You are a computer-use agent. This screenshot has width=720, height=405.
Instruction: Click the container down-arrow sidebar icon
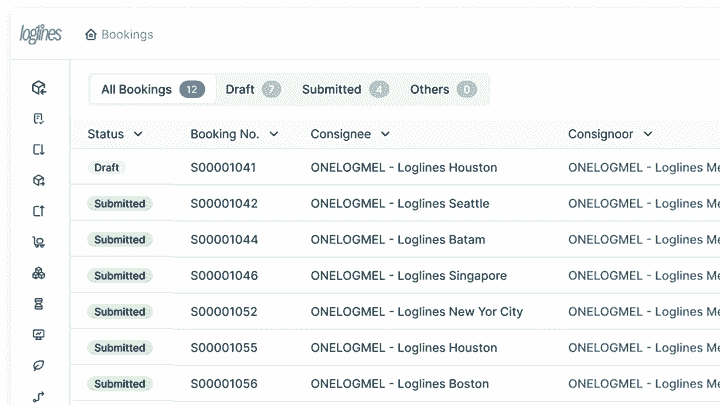click(x=39, y=150)
